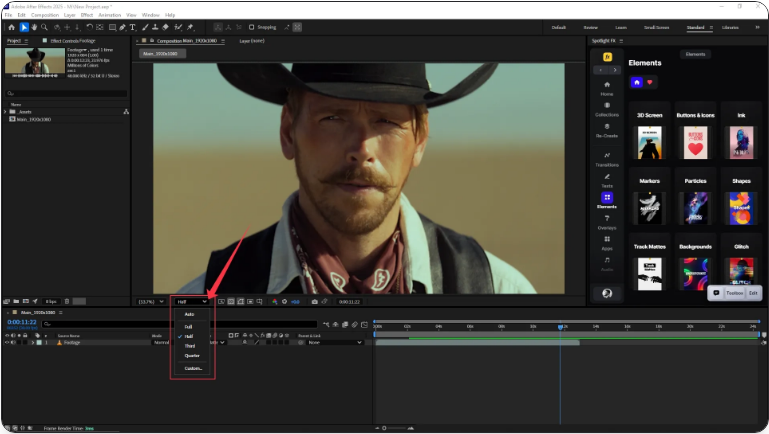769x434 pixels.
Task: Click the favorites heart icon under Elements
Action: tap(651, 82)
